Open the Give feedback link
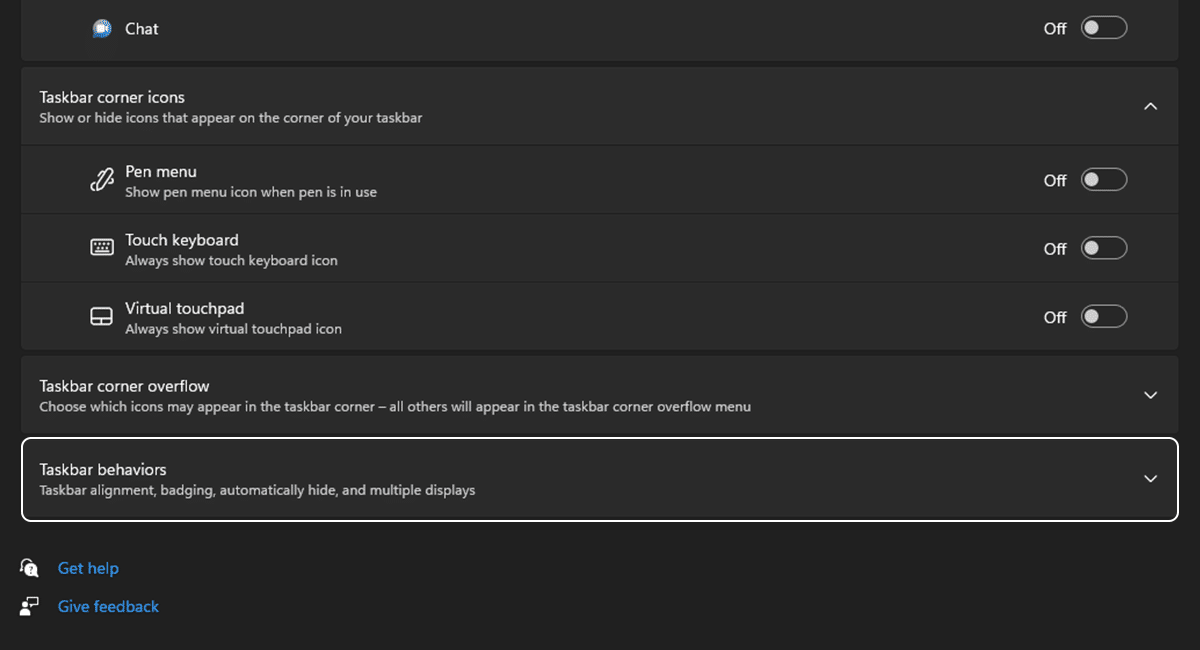The image size is (1200, 650). [x=108, y=606]
